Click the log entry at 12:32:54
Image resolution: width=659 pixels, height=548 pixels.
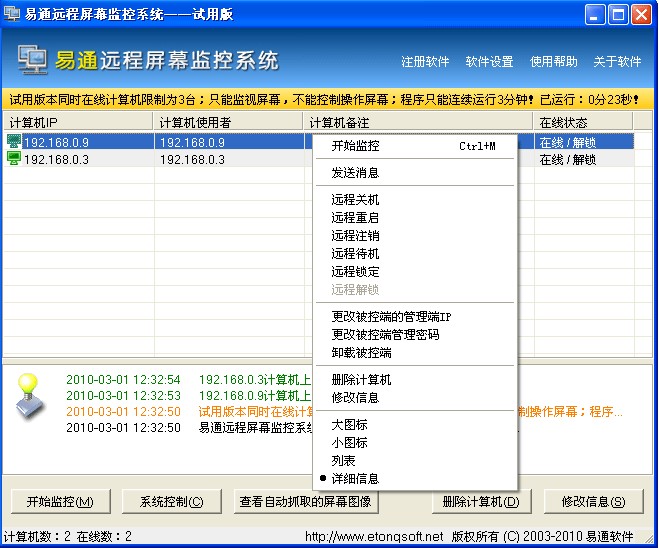188,379
